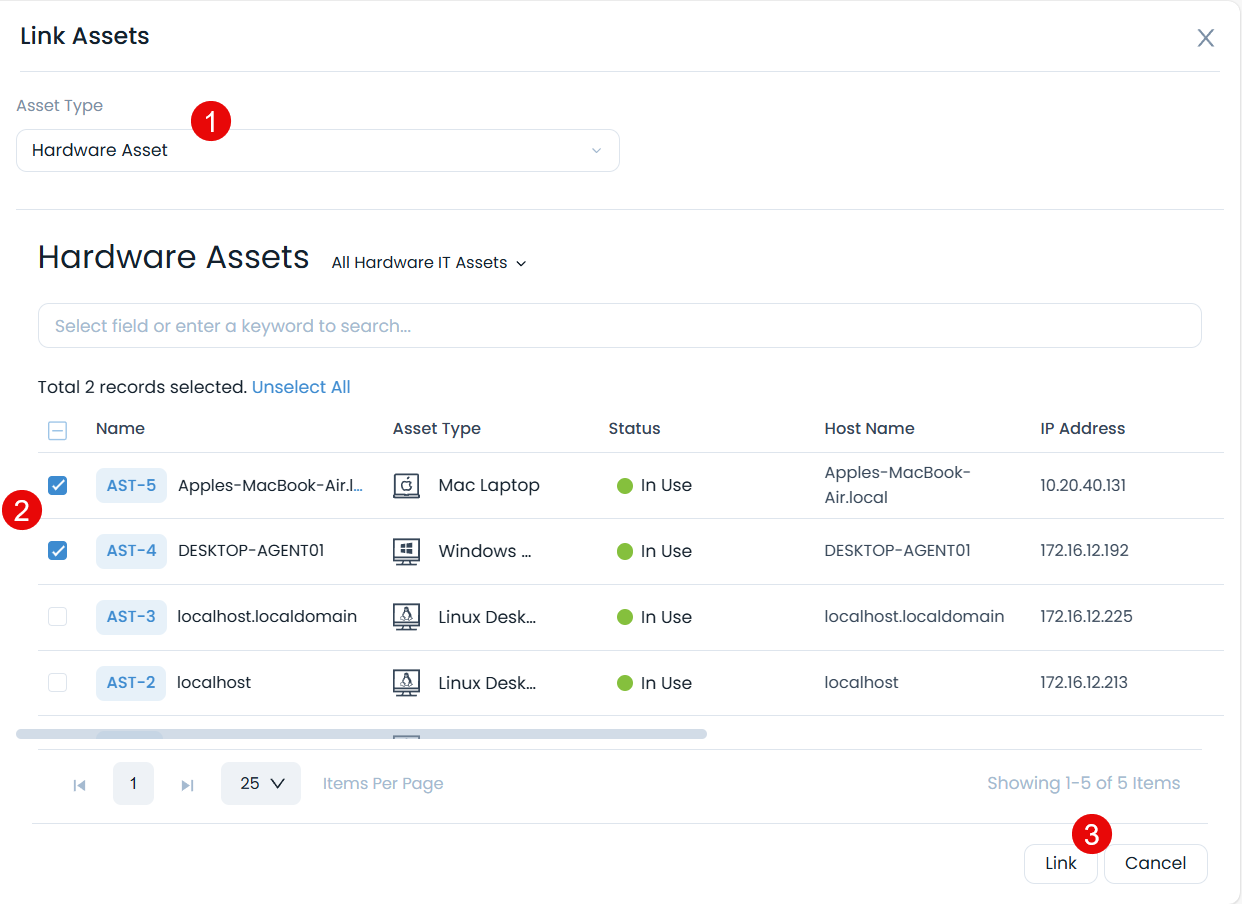Close the Link Assets dialog
1242x904 pixels.
[1206, 38]
